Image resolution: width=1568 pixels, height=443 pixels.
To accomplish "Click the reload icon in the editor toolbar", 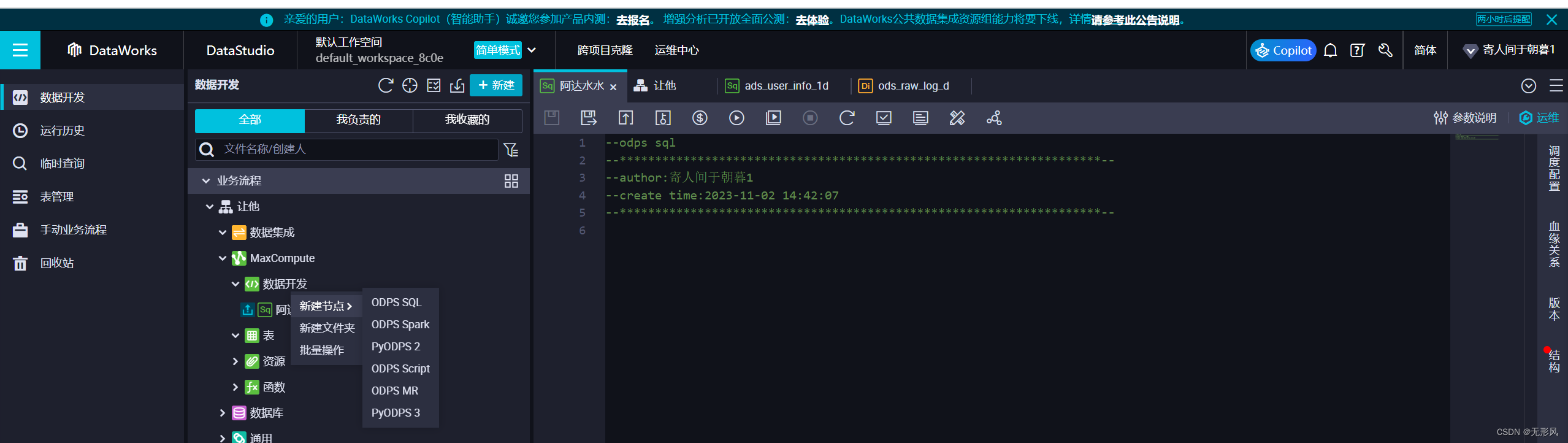I will click(x=847, y=118).
